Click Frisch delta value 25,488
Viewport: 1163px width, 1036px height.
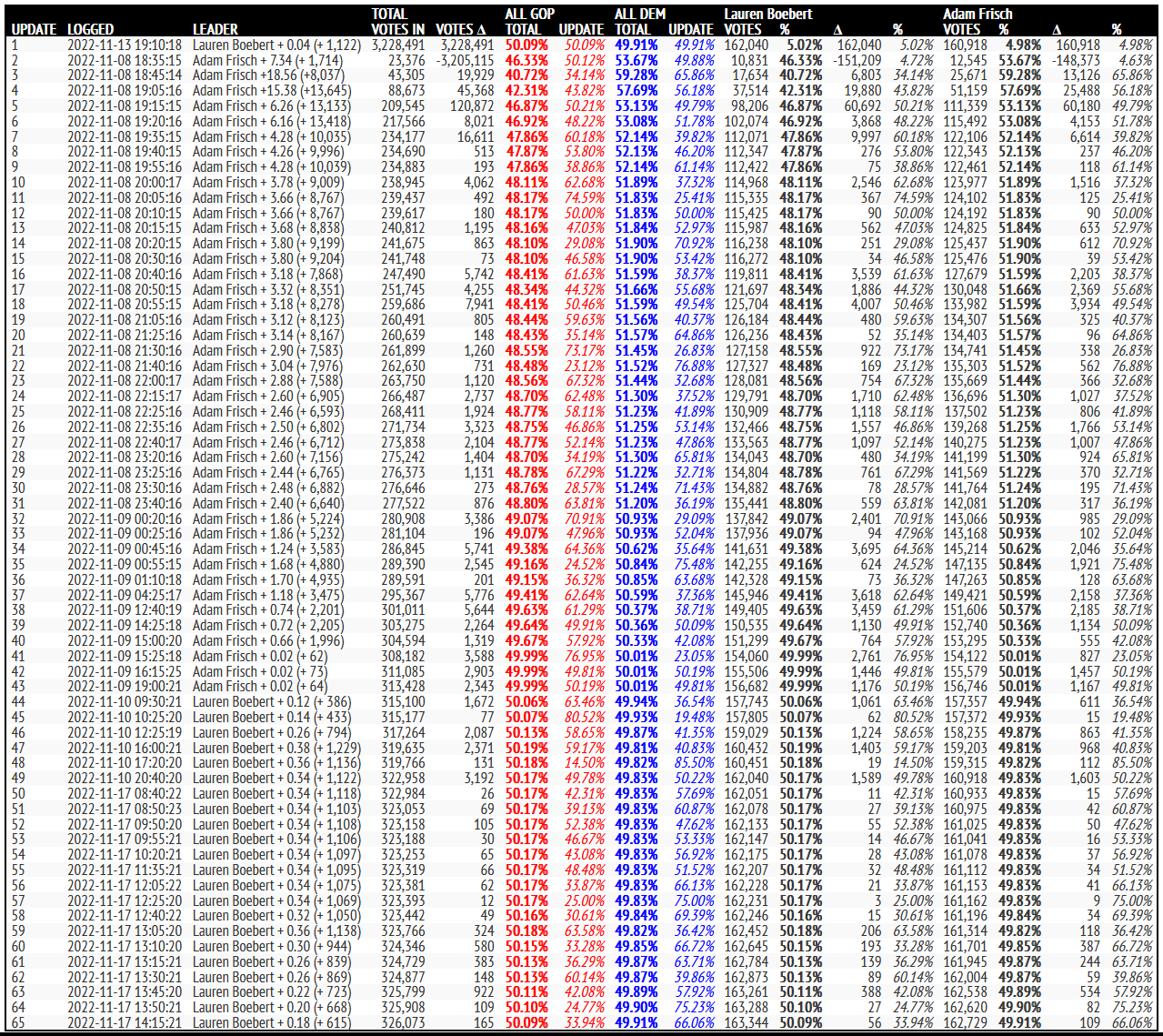tap(1081, 91)
